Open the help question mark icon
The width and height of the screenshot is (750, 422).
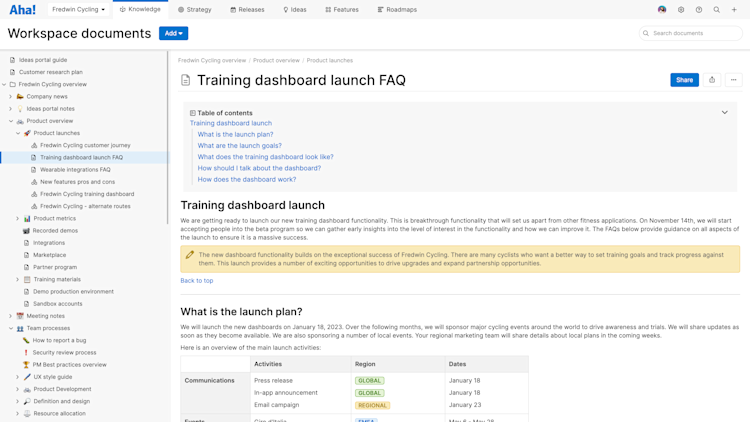[699, 10]
